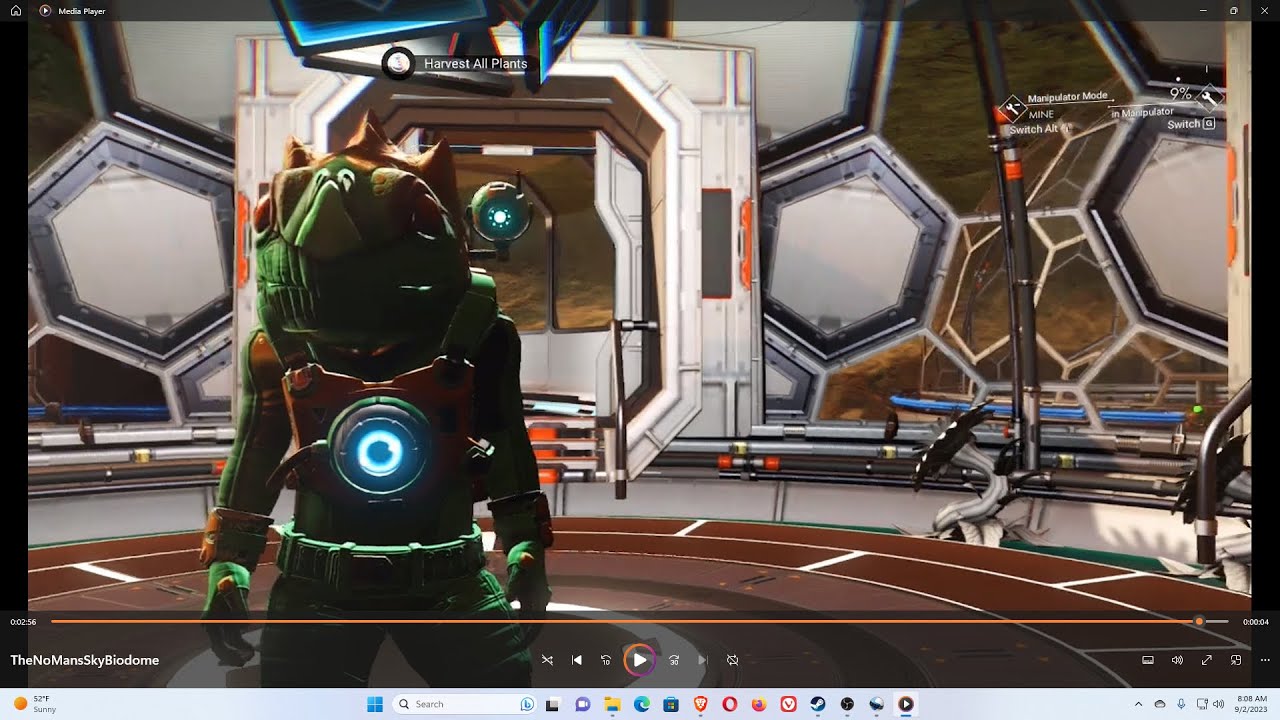The image size is (1280, 720).
Task: Open OneDrive cloud tray icon
Action: click(x=1160, y=704)
